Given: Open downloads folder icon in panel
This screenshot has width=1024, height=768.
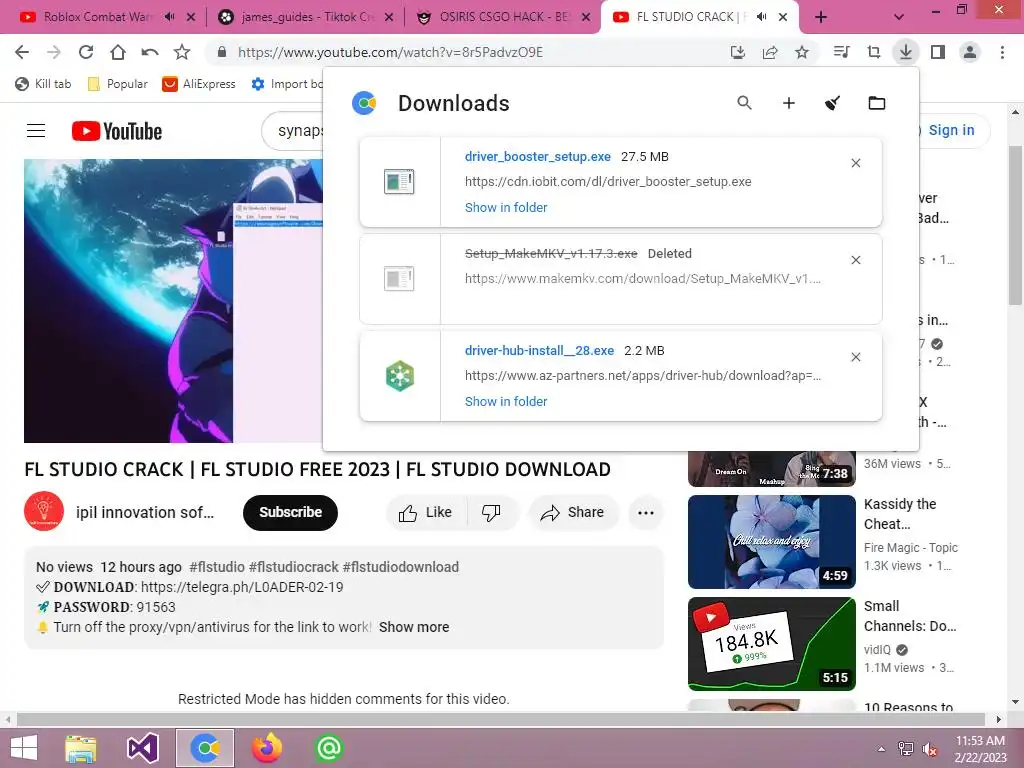Looking at the screenshot, I should pyautogui.click(x=876, y=103).
